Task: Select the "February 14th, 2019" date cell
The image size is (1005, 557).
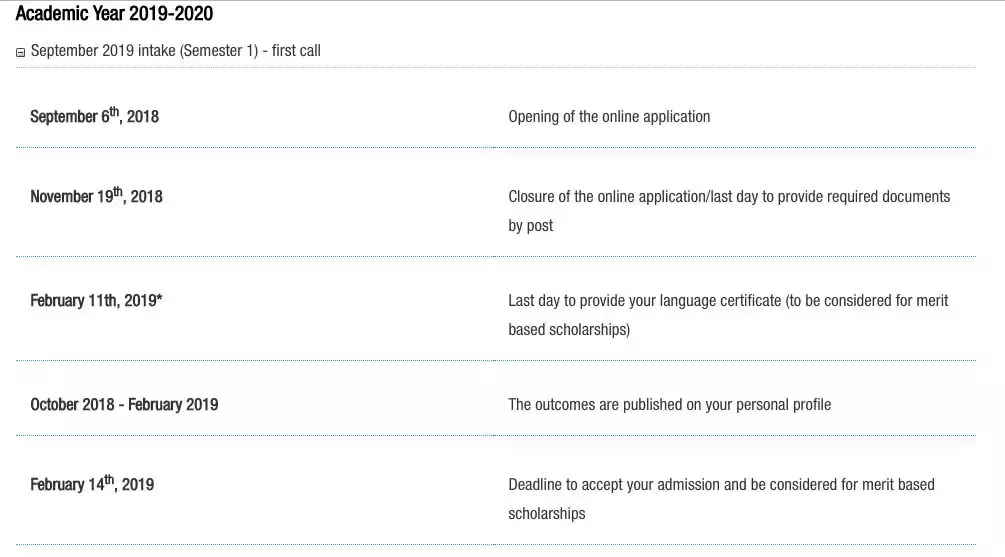Action: [x=92, y=484]
